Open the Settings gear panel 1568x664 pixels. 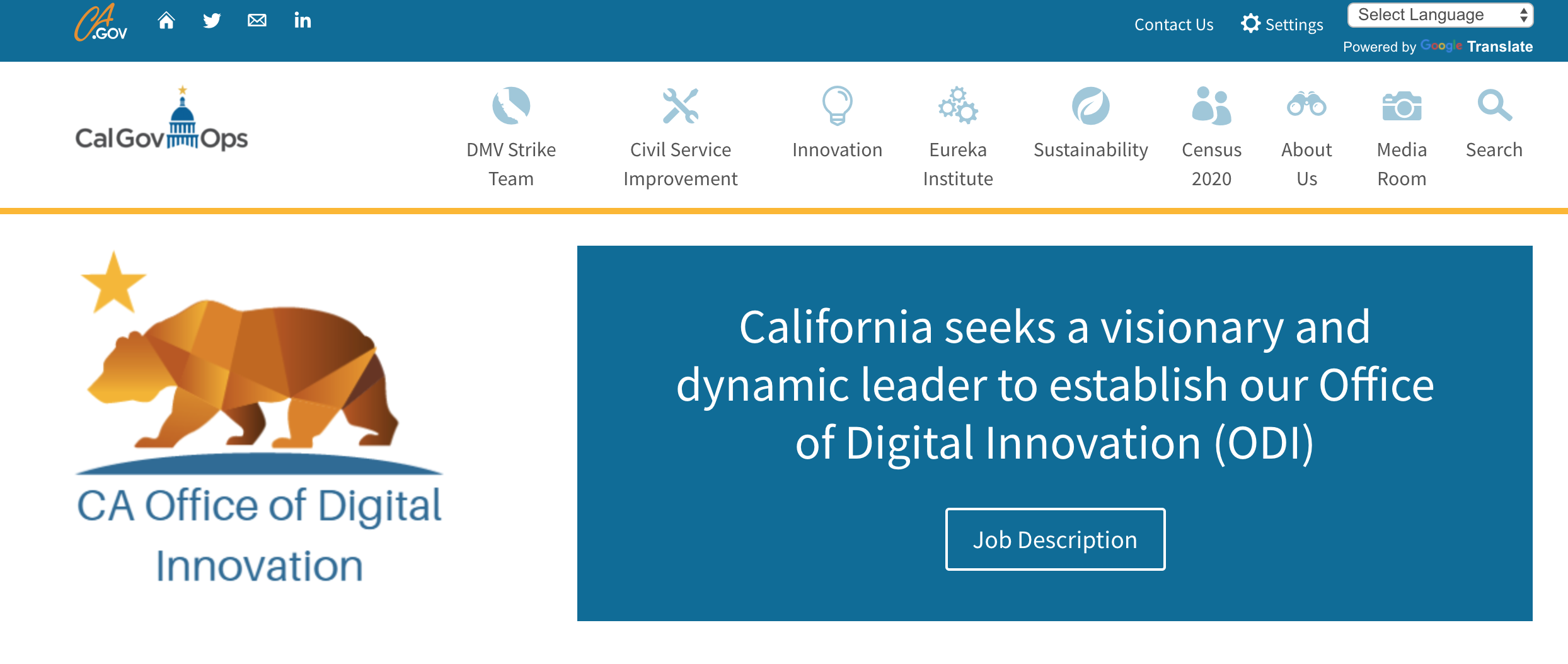(x=1282, y=25)
